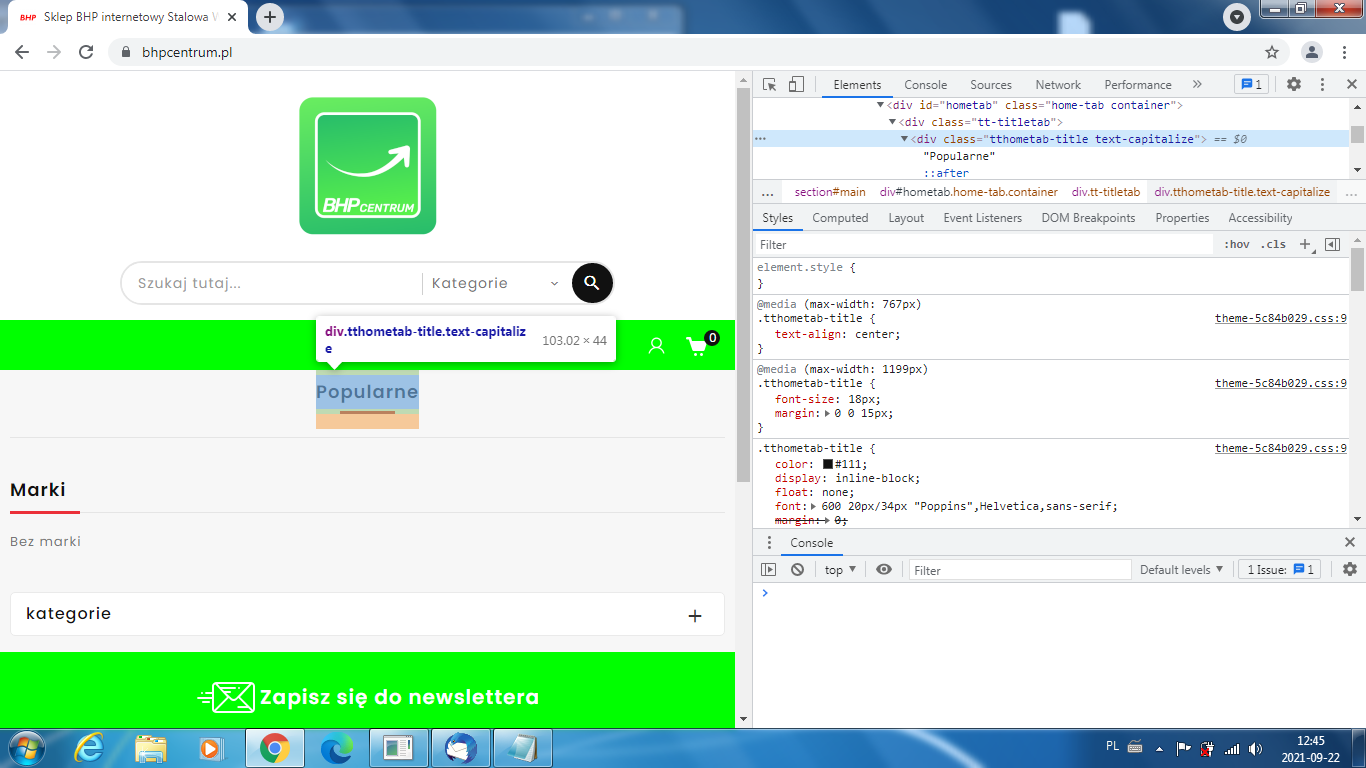The image size is (1366, 768).
Task: Switch to the Network tab
Action: pyautogui.click(x=1058, y=85)
